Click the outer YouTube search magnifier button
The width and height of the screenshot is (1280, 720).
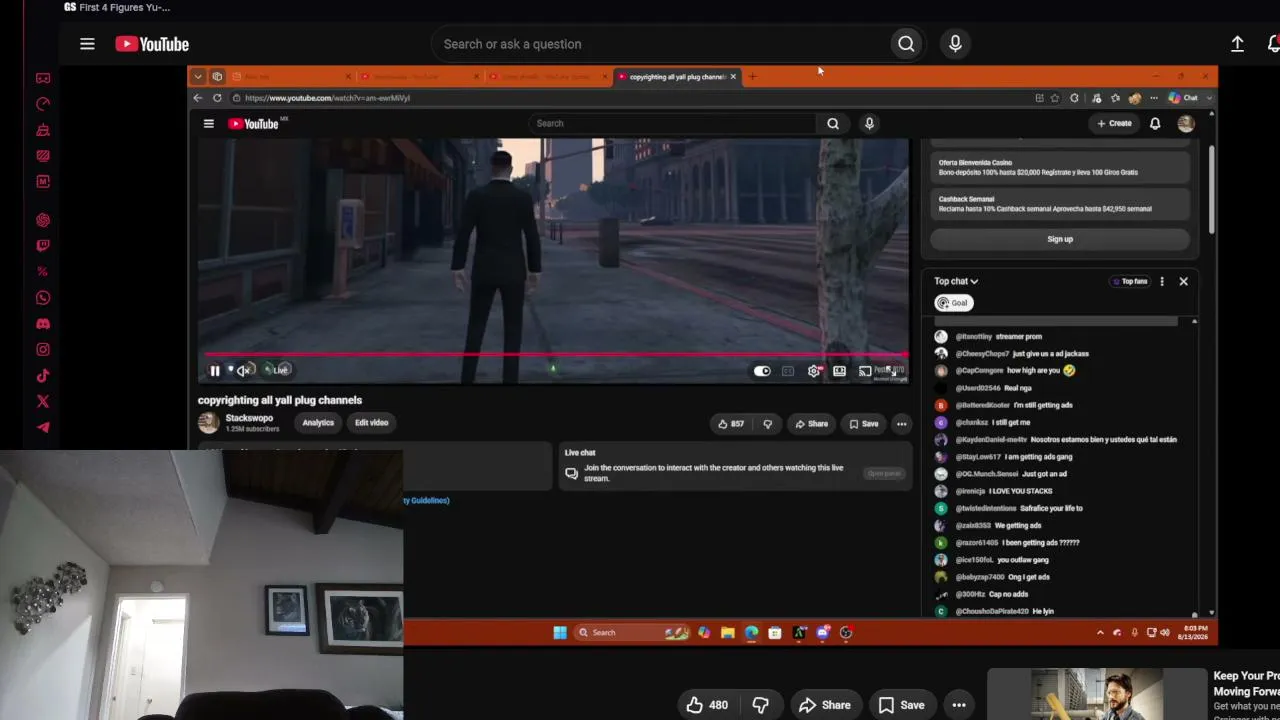point(906,44)
